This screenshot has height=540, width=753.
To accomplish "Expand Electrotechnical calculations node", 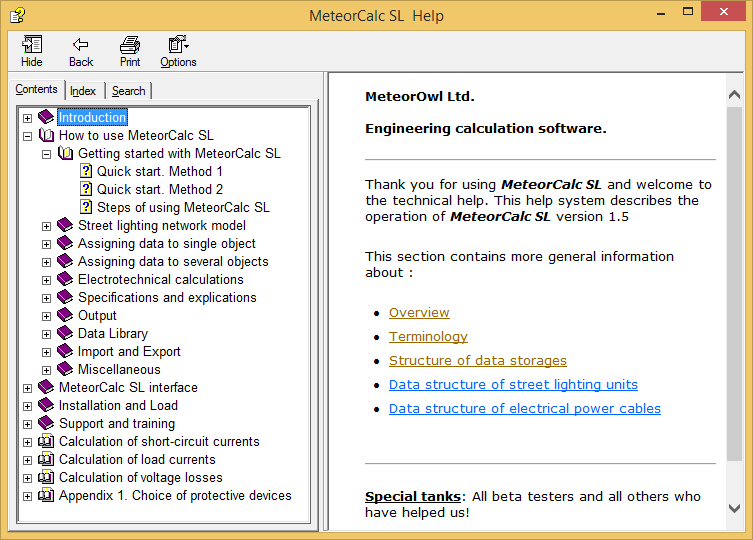I will pos(46,280).
